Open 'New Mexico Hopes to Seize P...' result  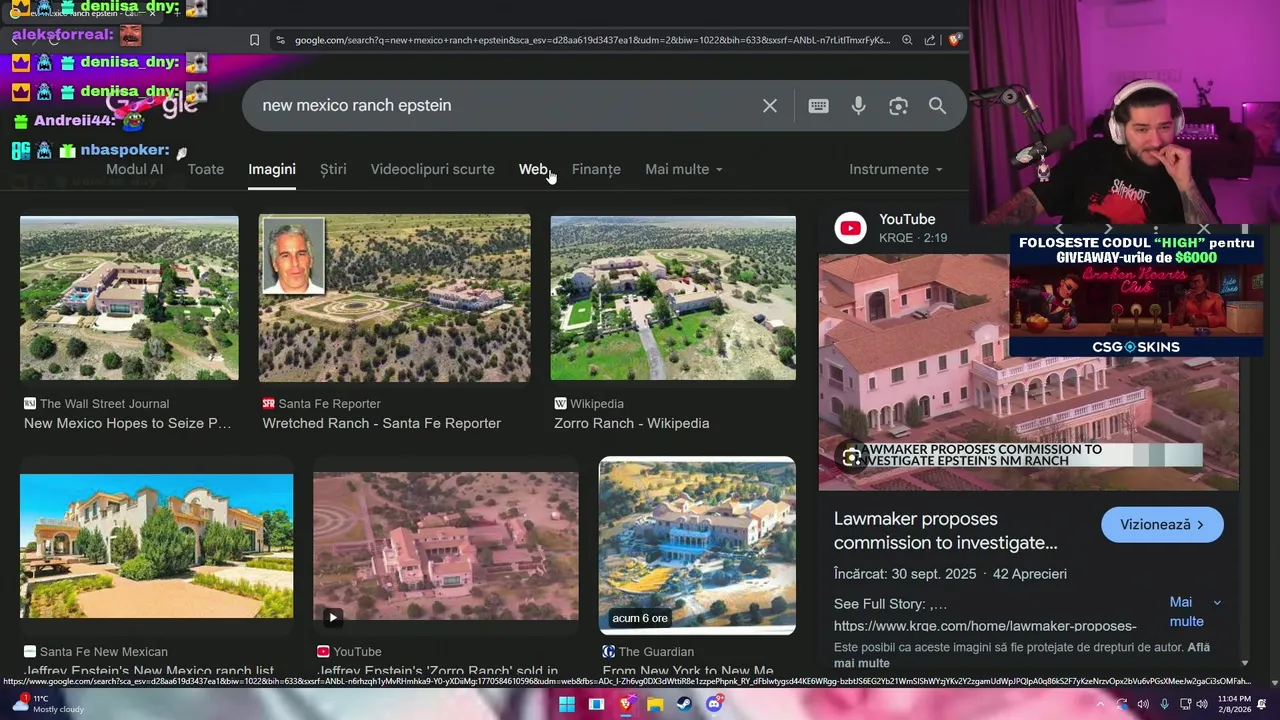click(x=127, y=423)
